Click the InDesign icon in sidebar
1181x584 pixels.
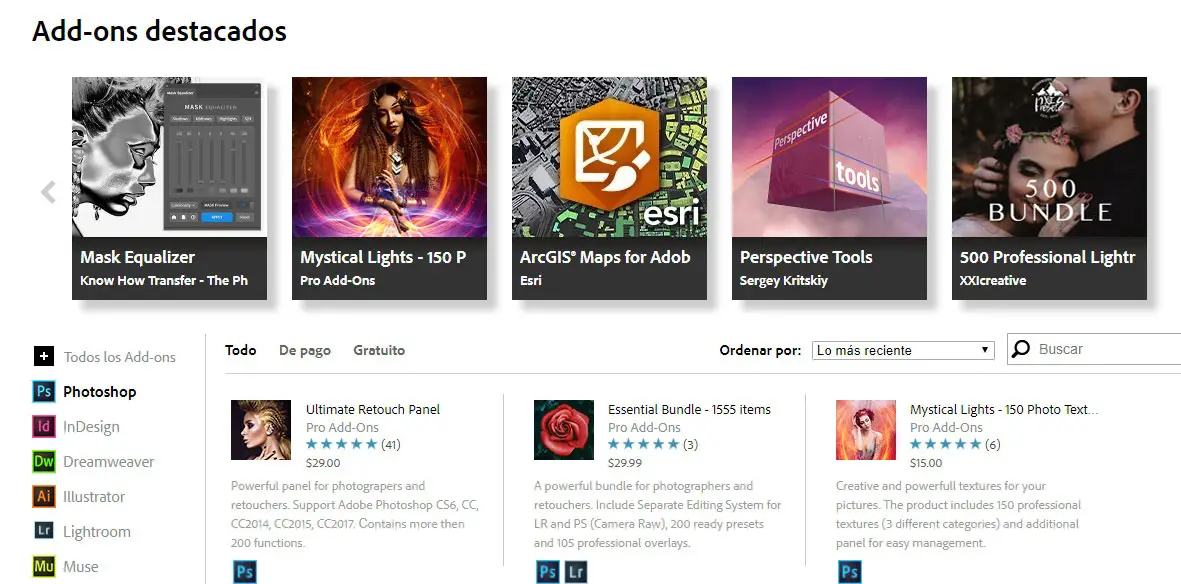[x=44, y=427]
